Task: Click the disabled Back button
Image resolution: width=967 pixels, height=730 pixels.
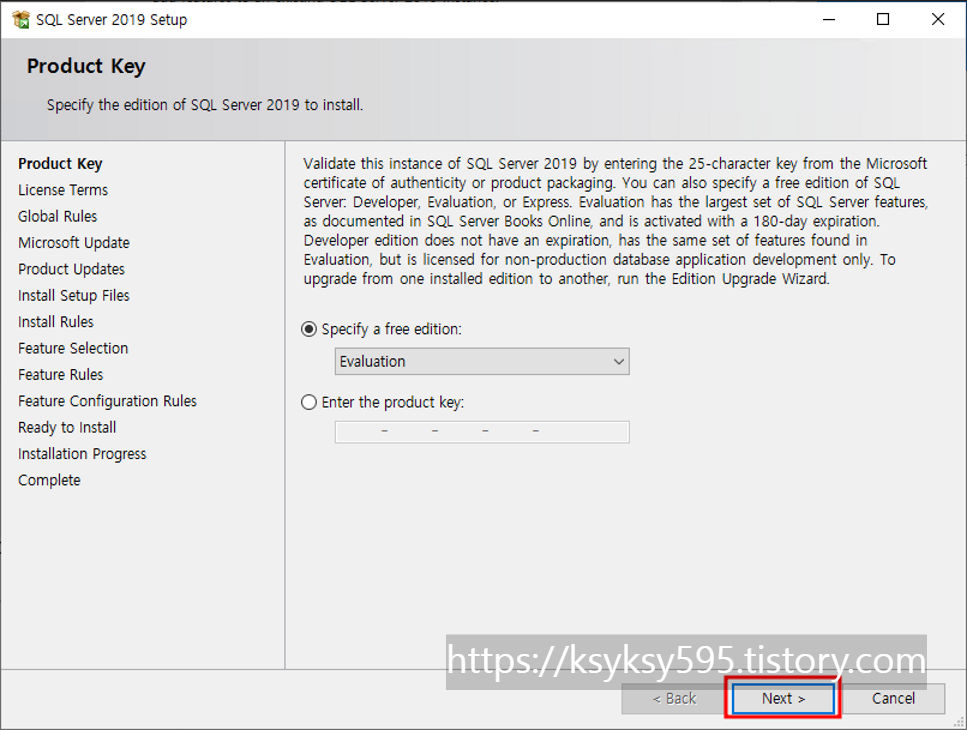Action: pos(675,699)
